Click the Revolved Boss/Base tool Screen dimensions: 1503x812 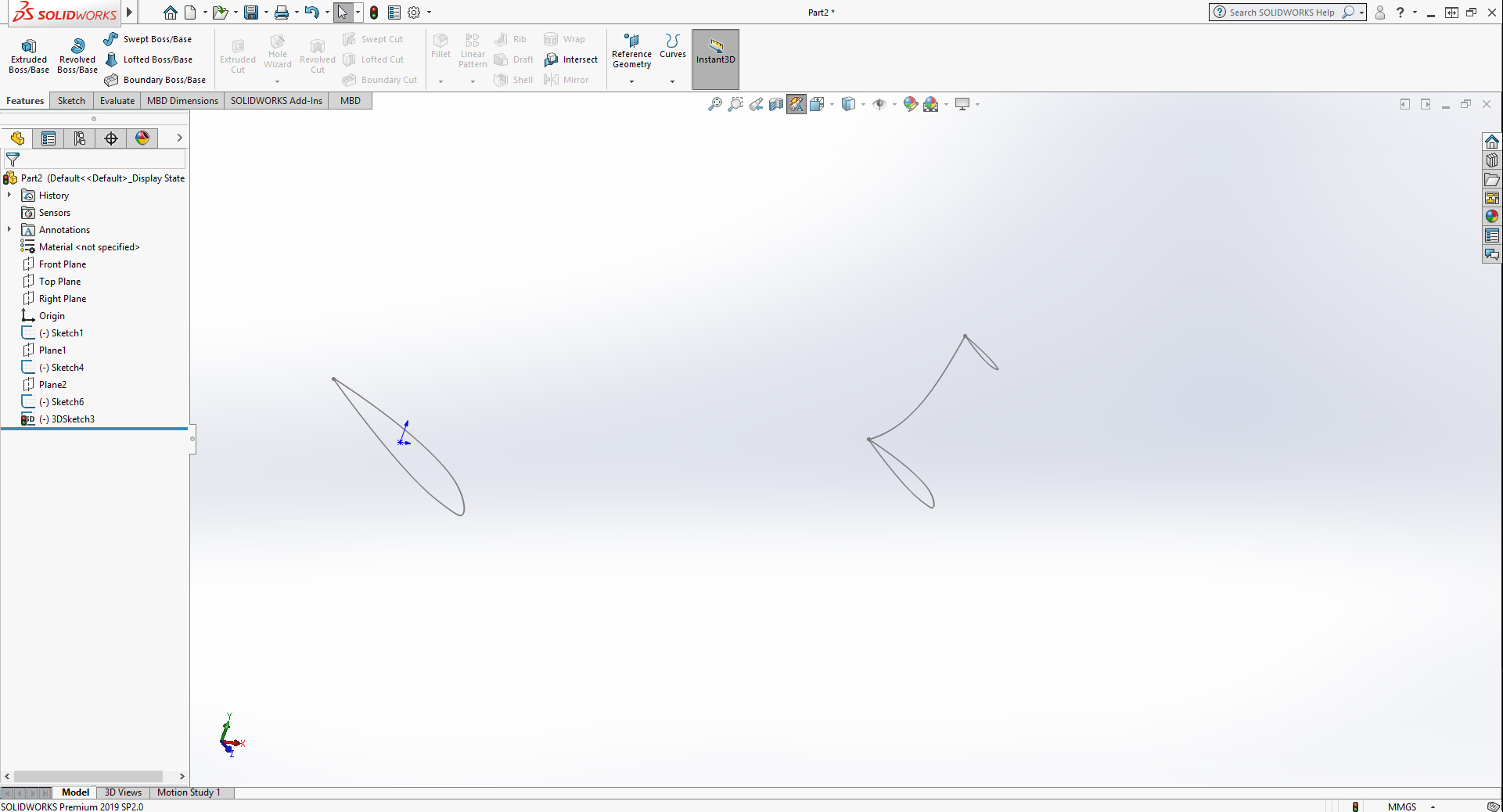point(77,56)
